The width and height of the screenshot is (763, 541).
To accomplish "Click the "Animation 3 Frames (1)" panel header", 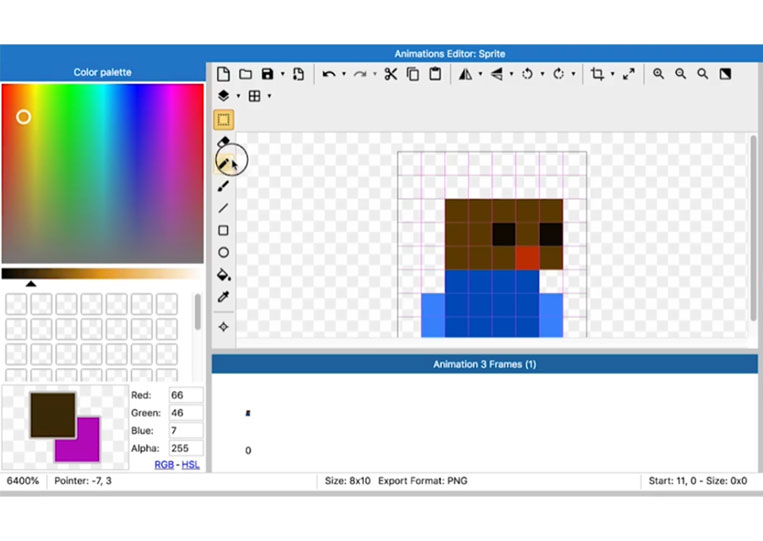I will click(x=485, y=364).
